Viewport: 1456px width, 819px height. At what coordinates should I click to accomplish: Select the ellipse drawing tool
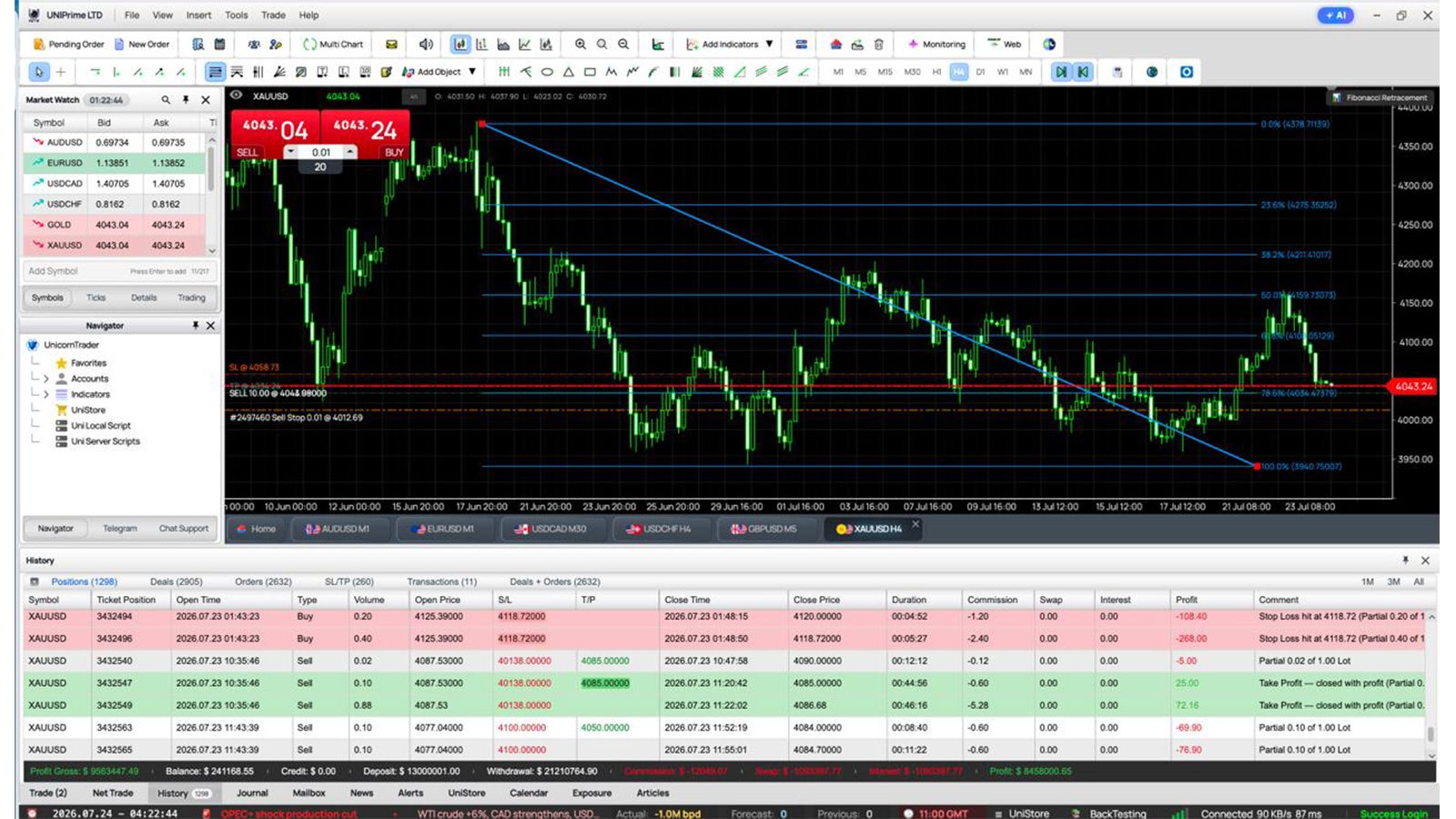(547, 72)
